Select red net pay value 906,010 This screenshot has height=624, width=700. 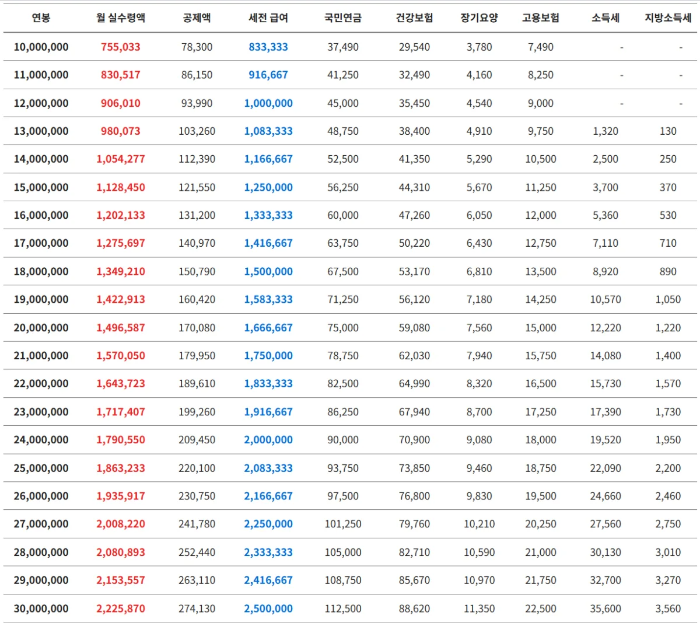[x=121, y=103]
